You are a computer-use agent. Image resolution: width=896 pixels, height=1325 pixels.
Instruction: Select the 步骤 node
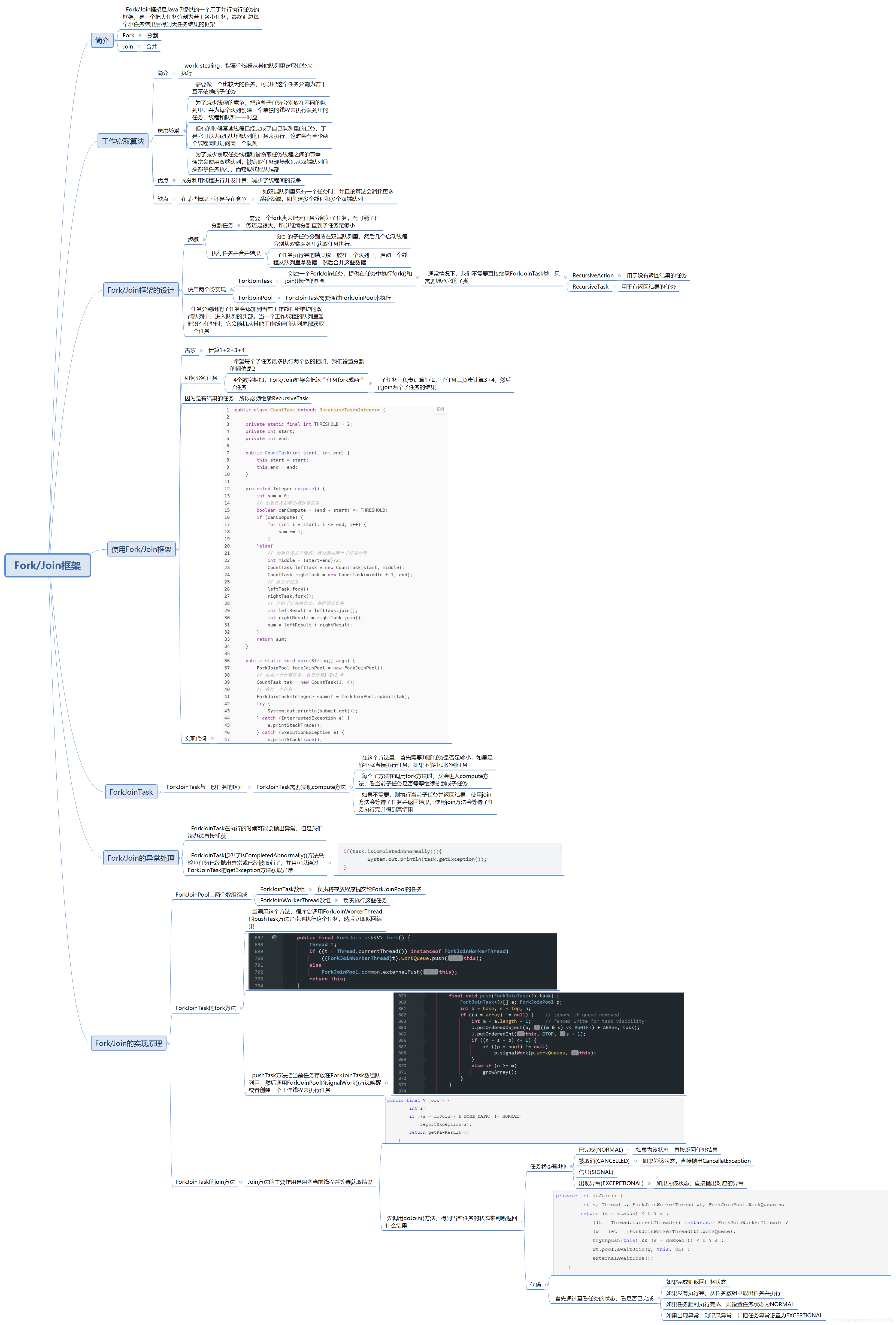193,240
